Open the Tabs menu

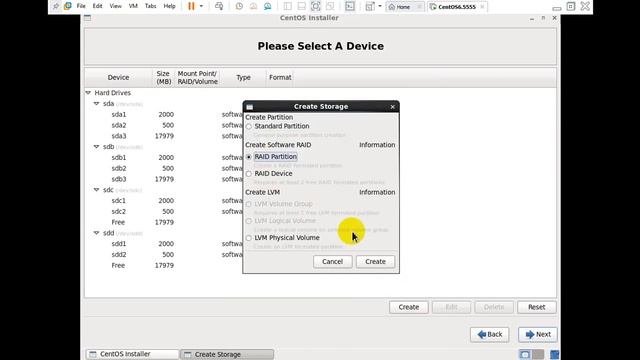pyautogui.click(x=151, y=6)
